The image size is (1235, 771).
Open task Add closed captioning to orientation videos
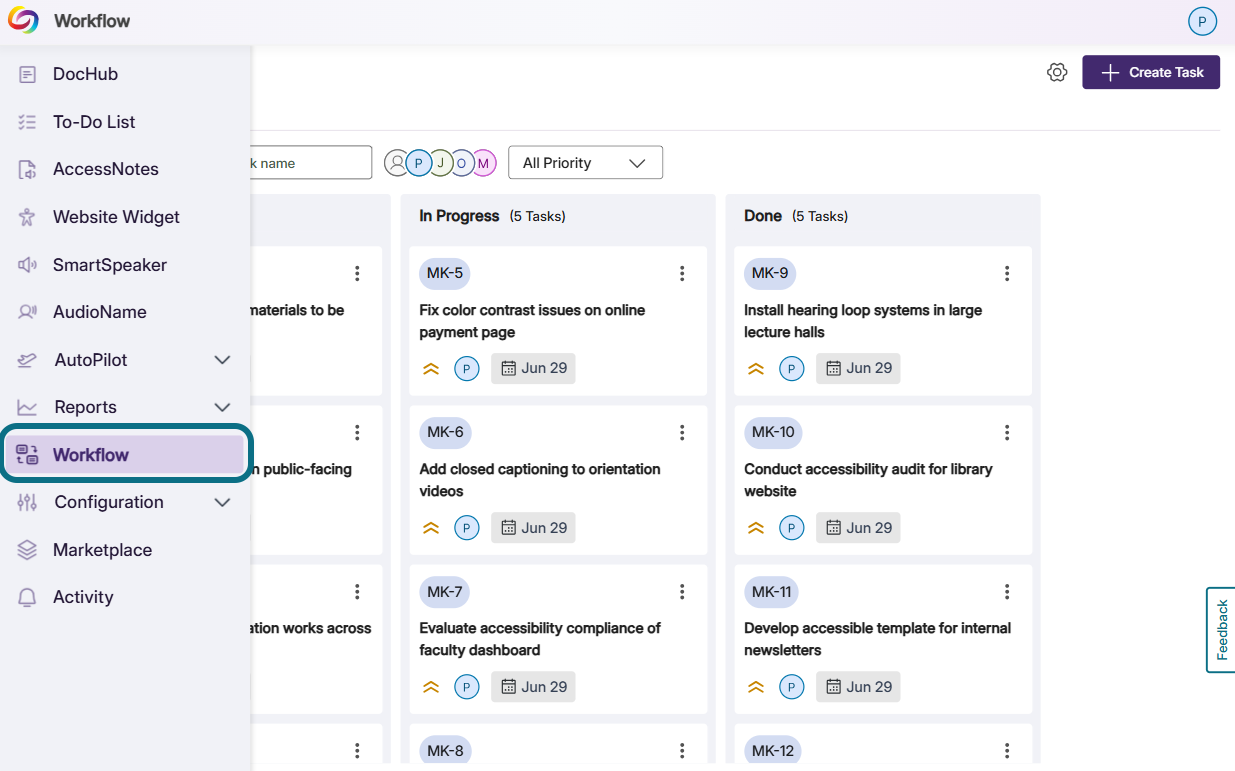tap(540, 480)
